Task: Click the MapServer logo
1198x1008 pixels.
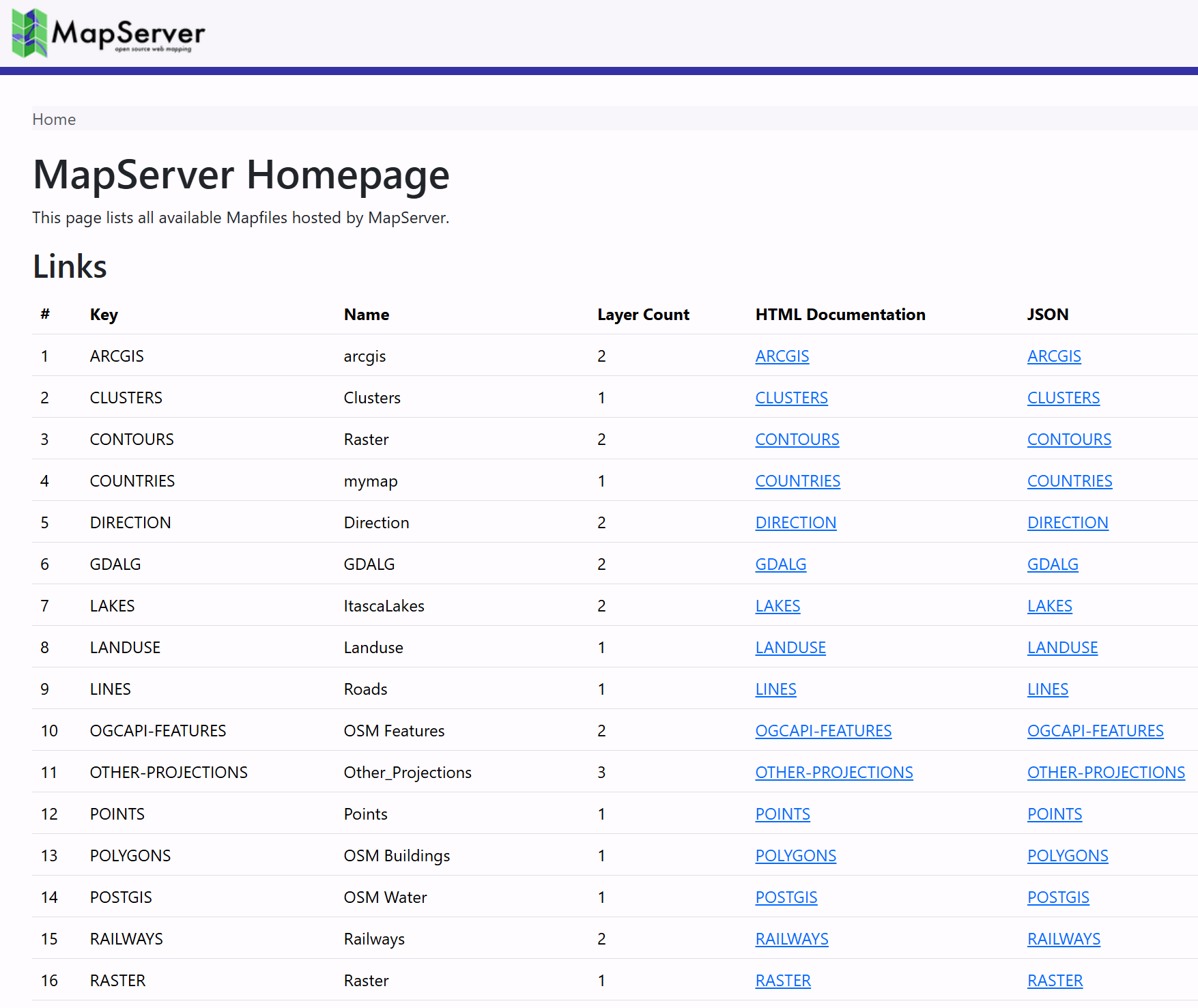Action: [x=109, y=33]
